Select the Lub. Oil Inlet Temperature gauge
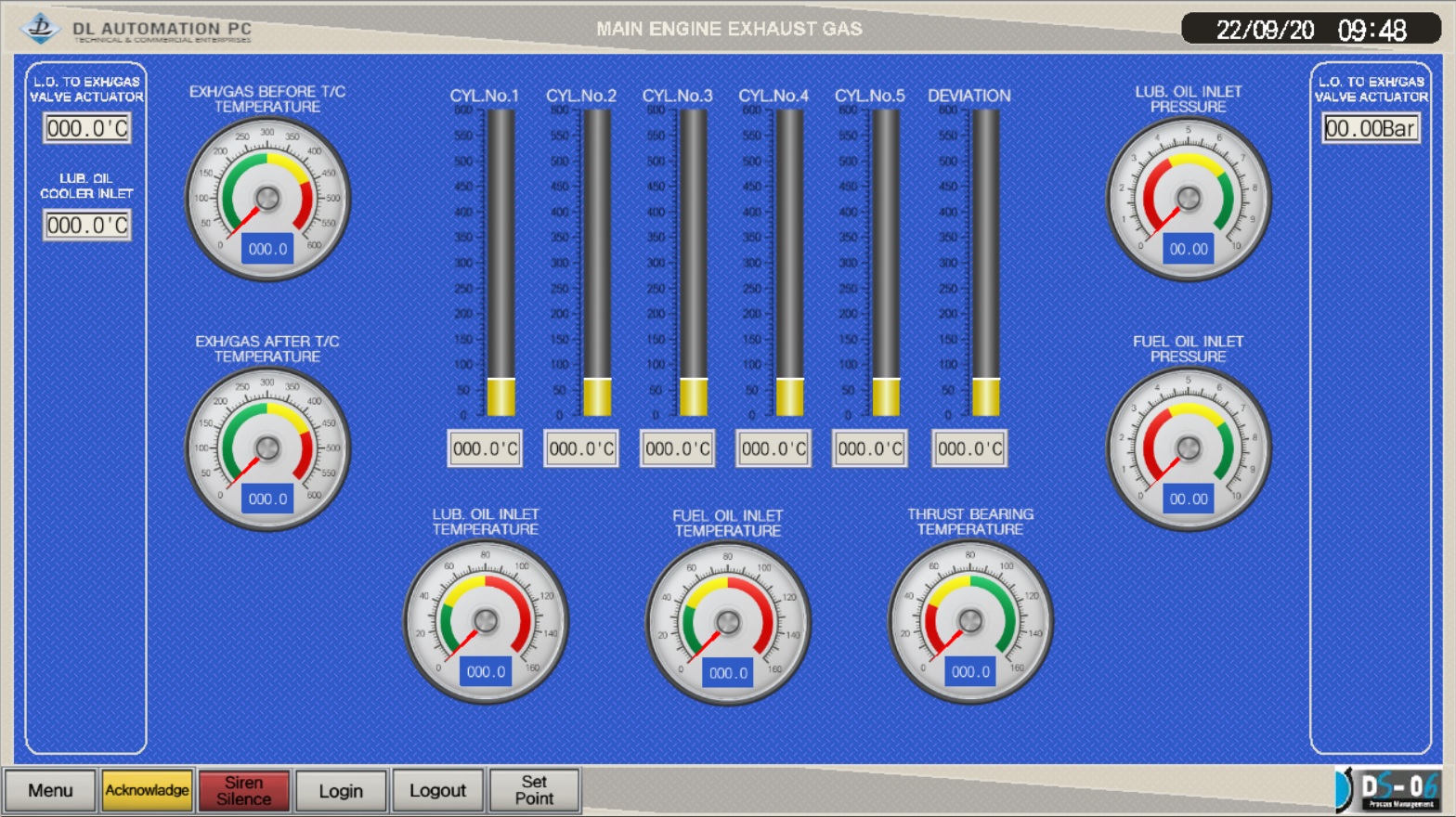The width and height of the screenshot is (1456, 817). (485, 621)
